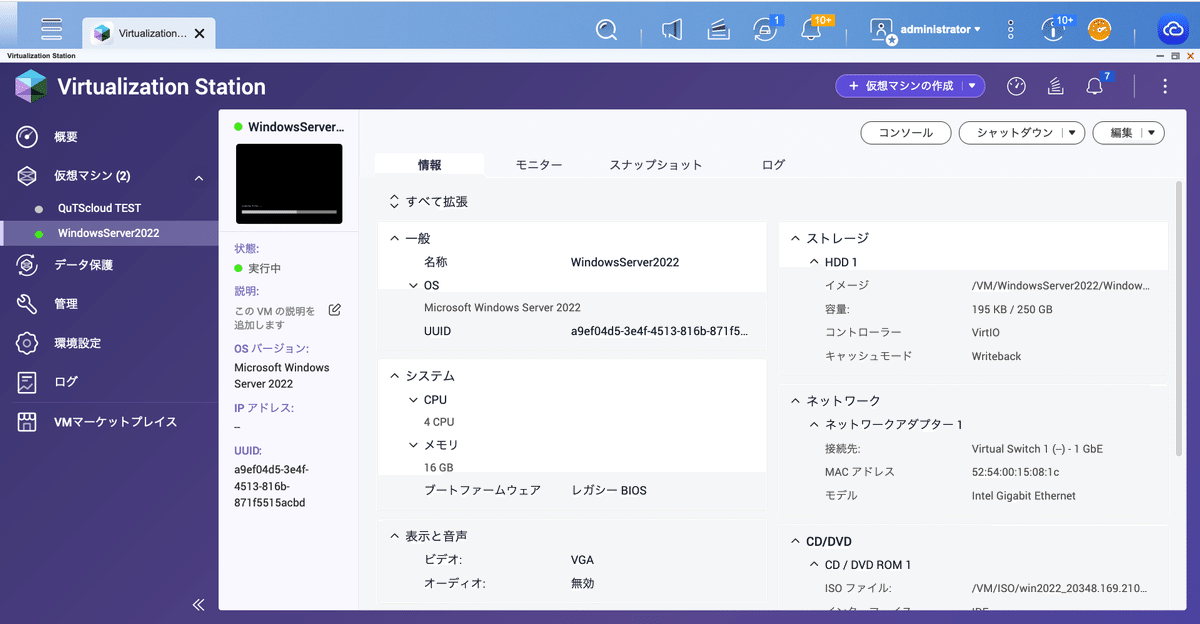This screenshot has width=1200, height=624.
Task: Open background tasks icon in top bar
Action: pyautogui.click(x=717, y=30)
